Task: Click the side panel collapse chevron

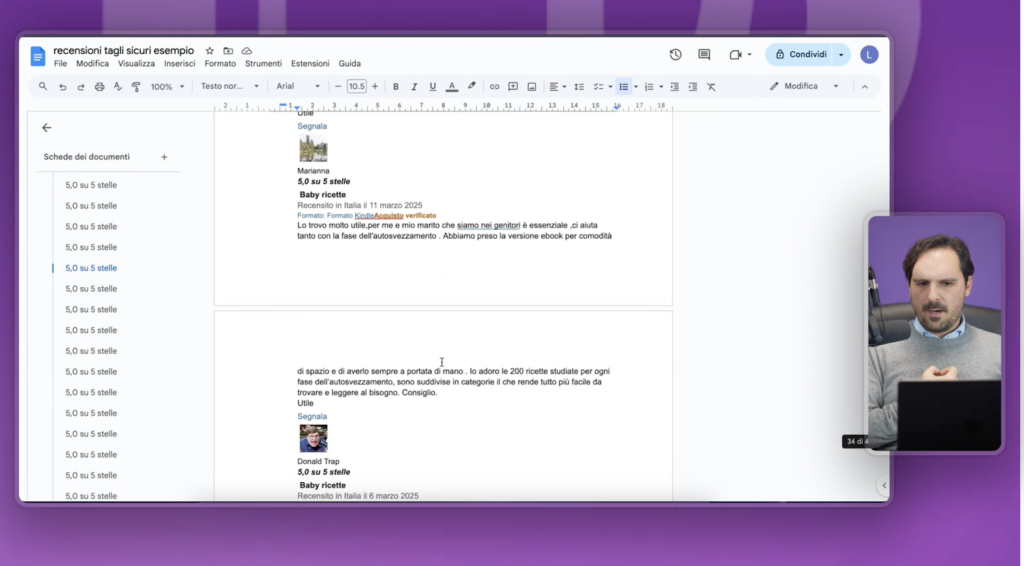Action: click(884, 486)
